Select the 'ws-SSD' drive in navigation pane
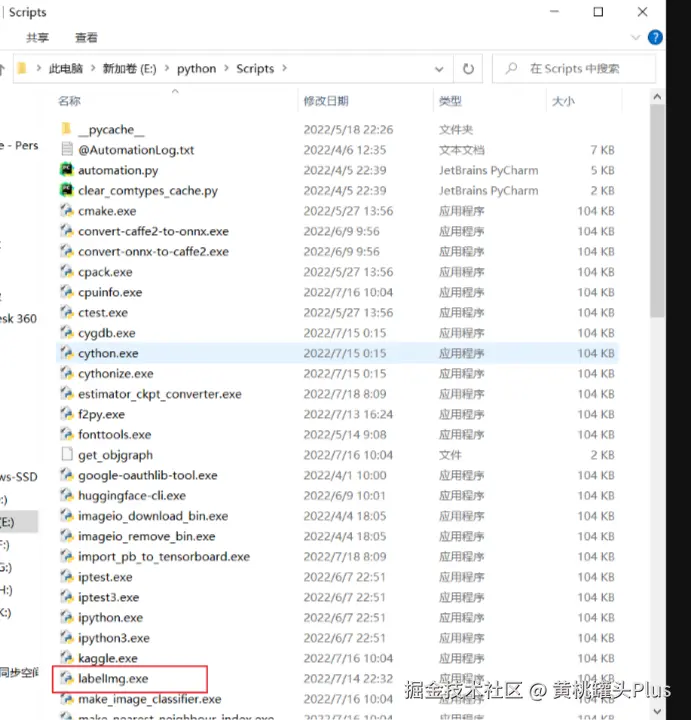The width and height of the screenshot is (691, 720). pos(19,477)
